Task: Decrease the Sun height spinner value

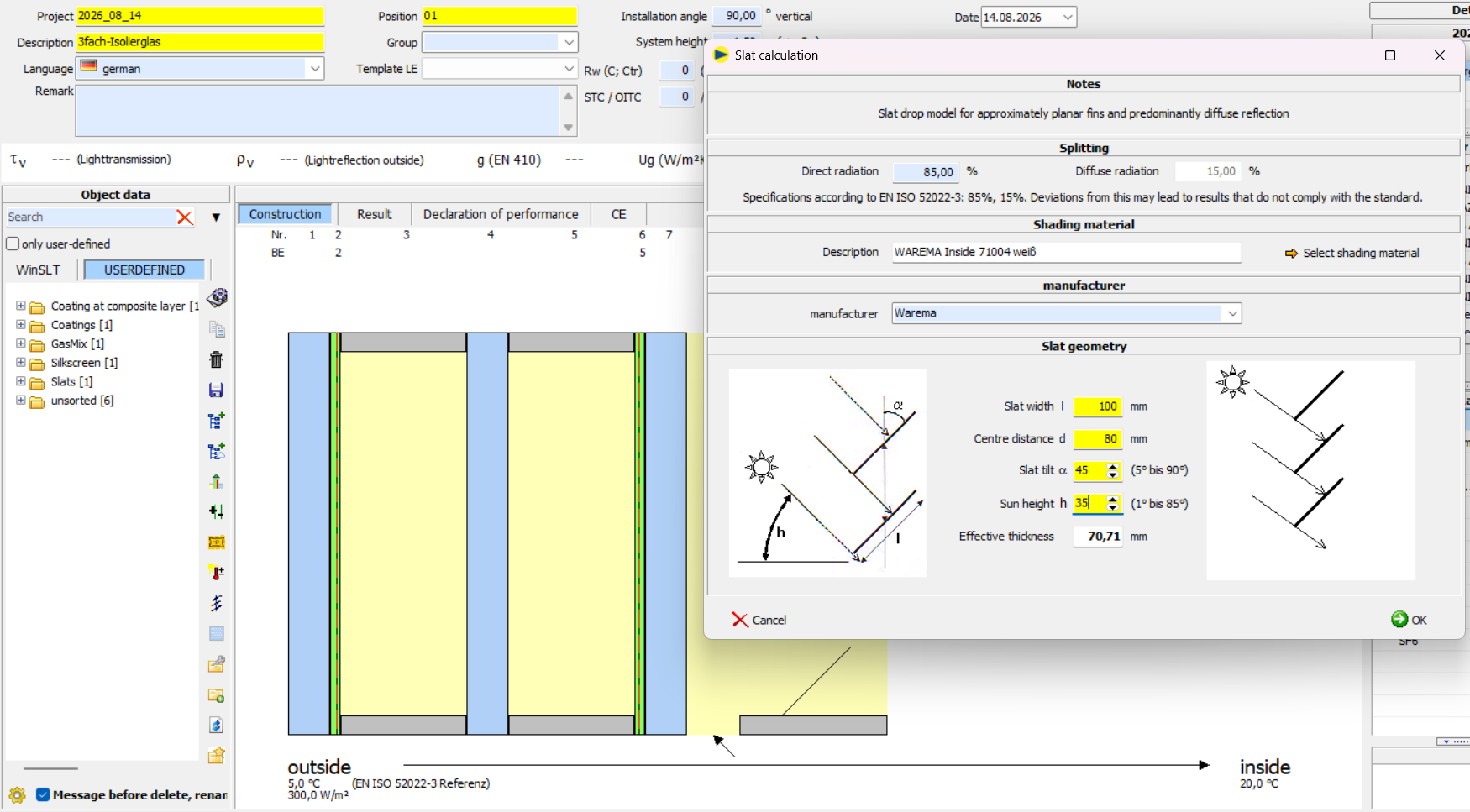Action: [x=1113, y=508]
